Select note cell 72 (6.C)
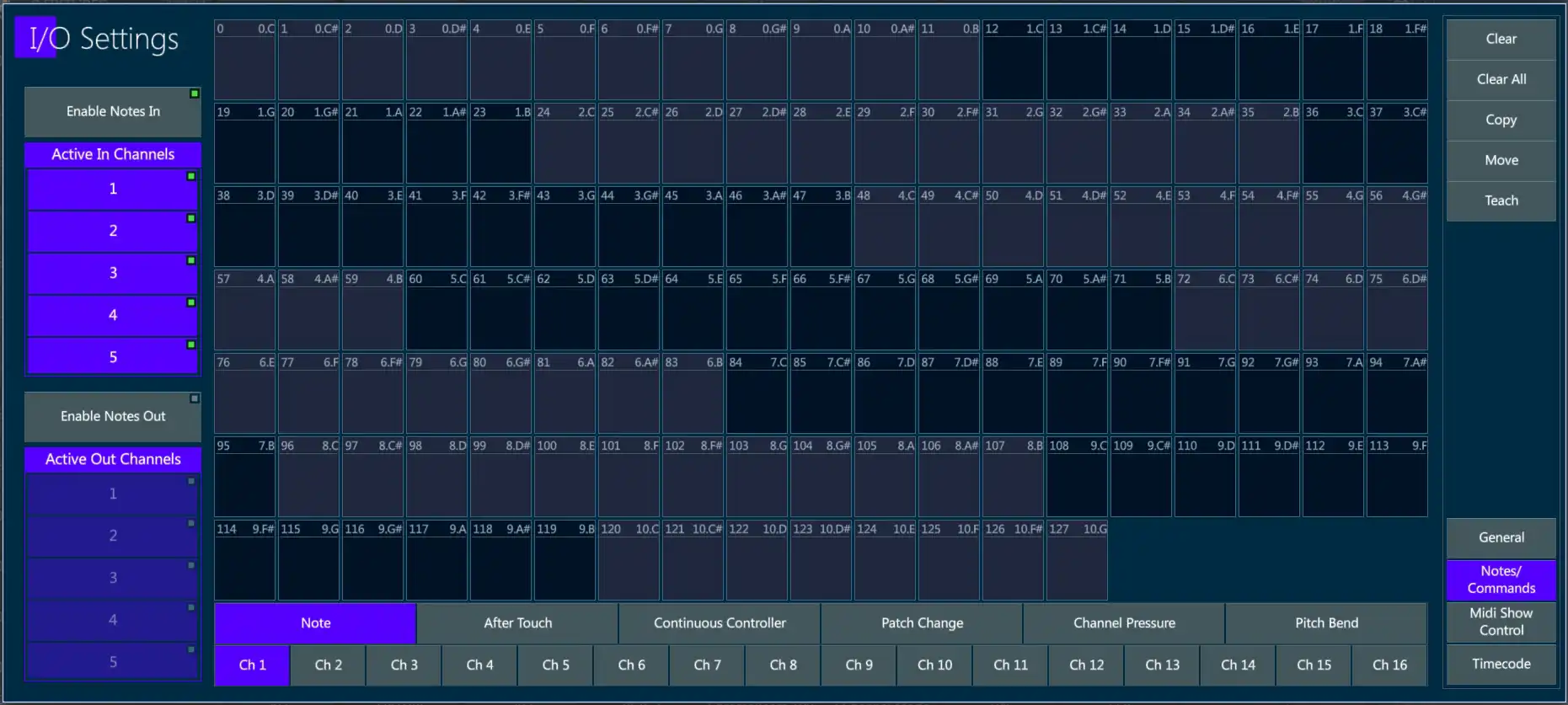1568x705 pixels. click(1206, 311)
